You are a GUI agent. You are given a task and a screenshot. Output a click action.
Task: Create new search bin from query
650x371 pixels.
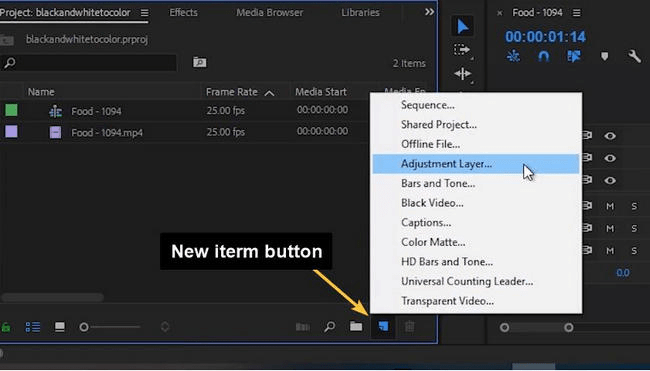pyautogui.click(x=199, y=63)
